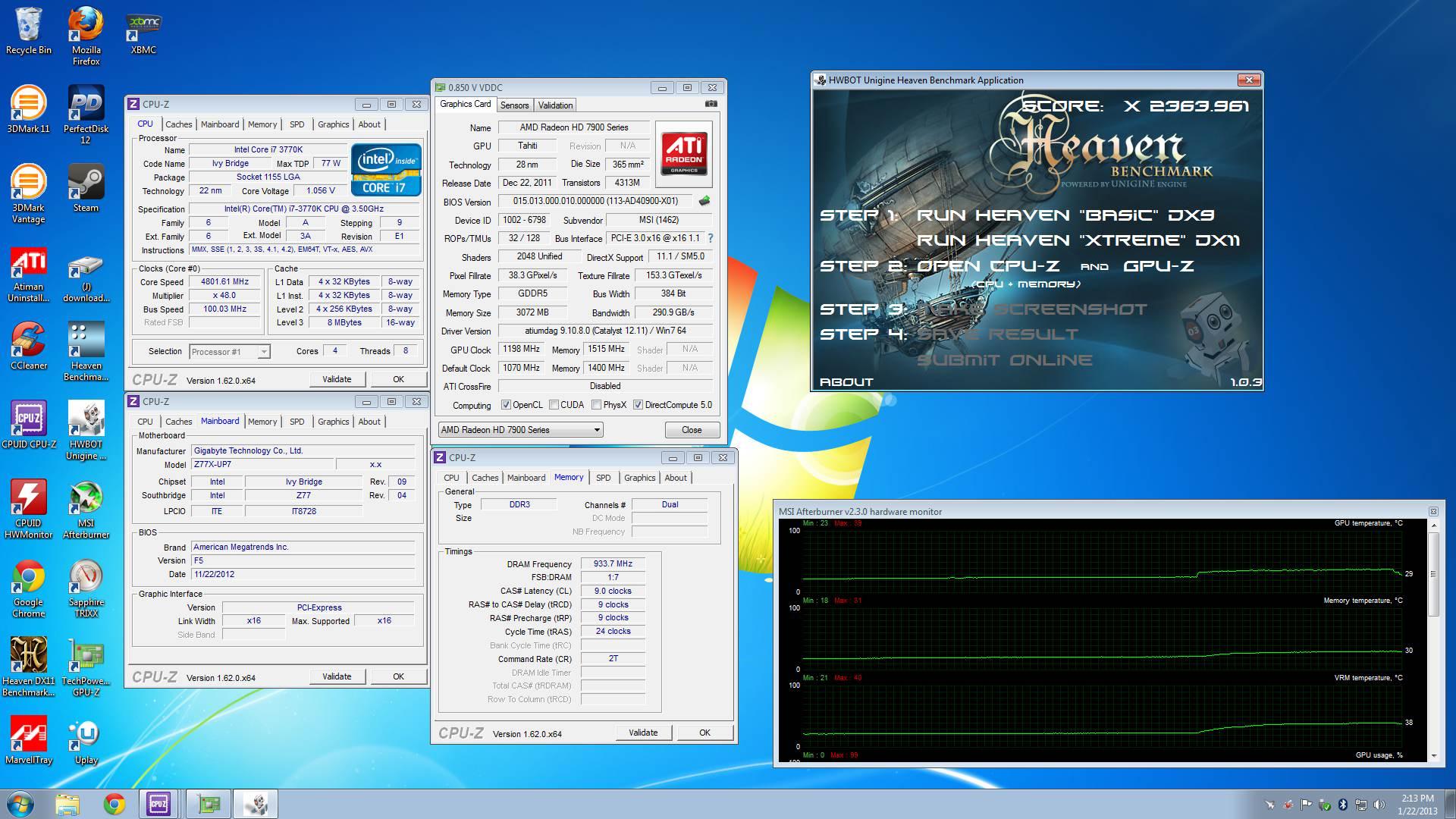
Task: Open the Recycle Bin desktop icon
Action: 28,32
